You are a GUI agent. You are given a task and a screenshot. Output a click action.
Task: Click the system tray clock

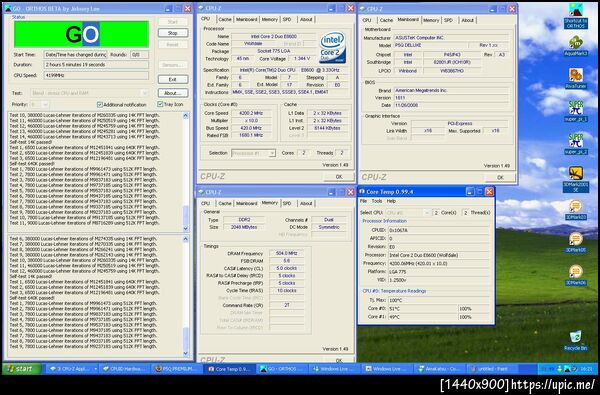click(587, 369)
